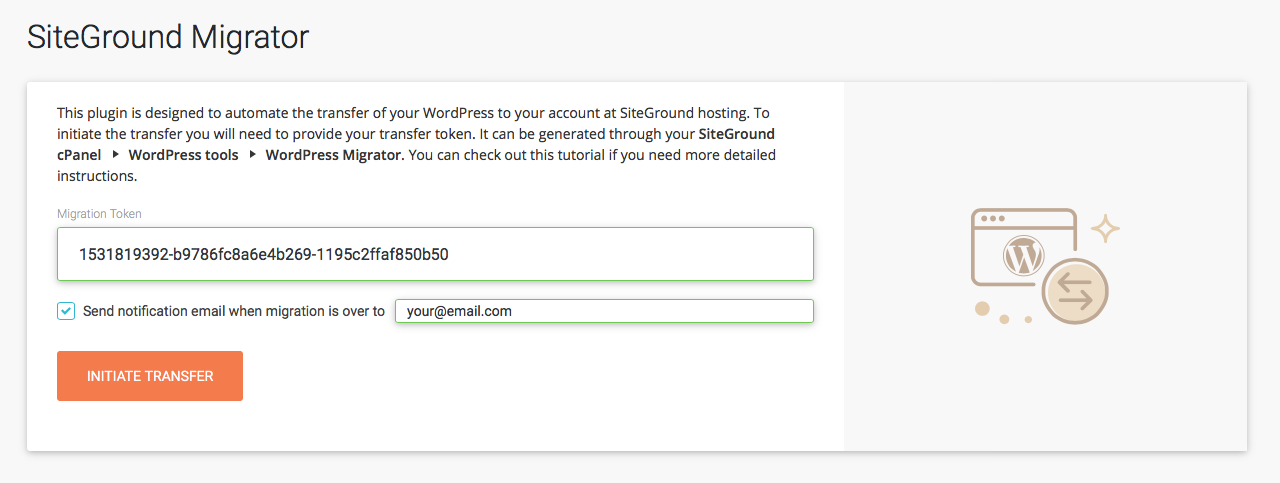This screenshot has height=483, width=1280.
Task: Click the 'WordPress tools' breadcrumb text
Action: coord(183,155)
